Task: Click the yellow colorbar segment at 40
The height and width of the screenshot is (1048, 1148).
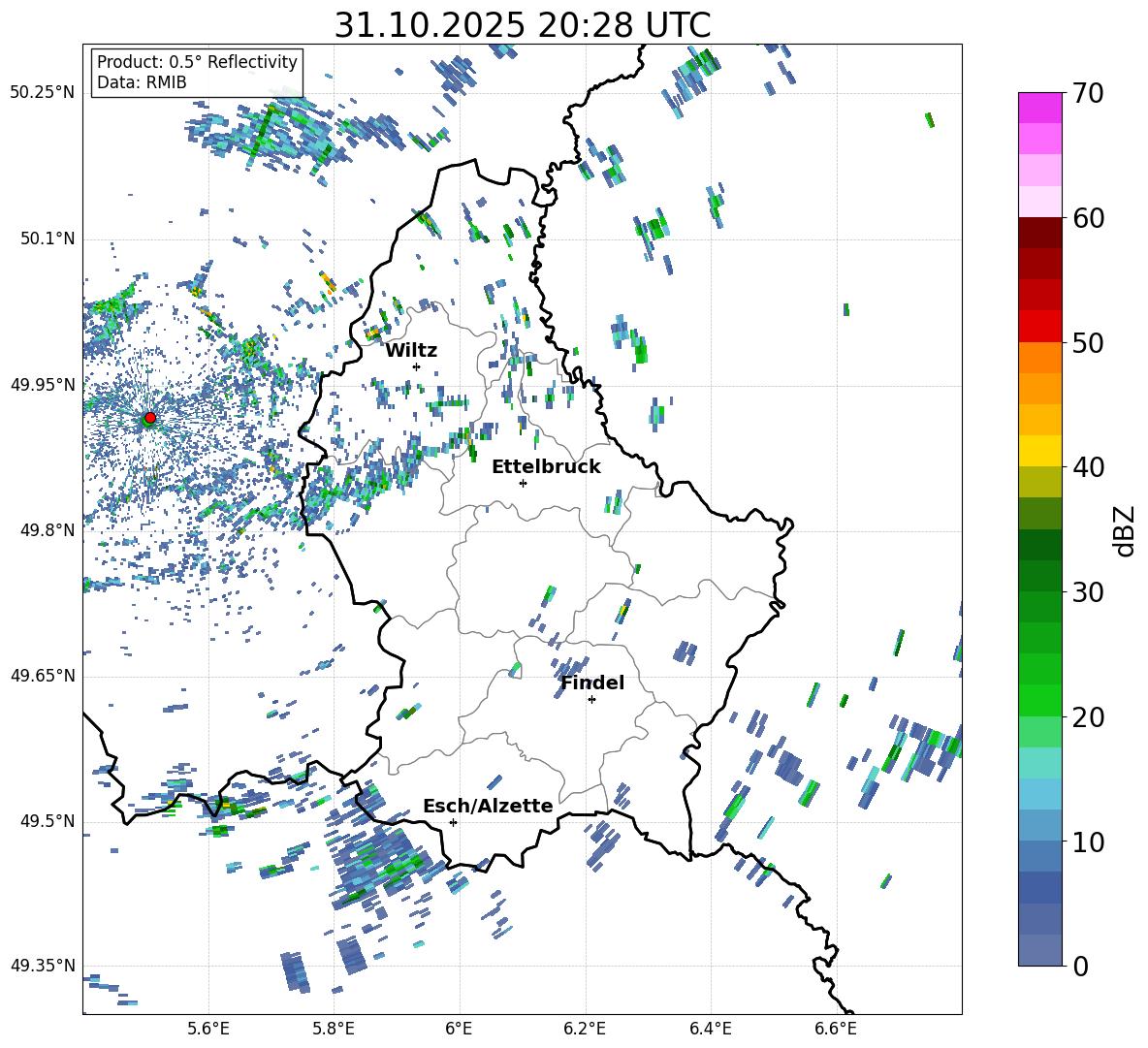Action: (1039, 451)
